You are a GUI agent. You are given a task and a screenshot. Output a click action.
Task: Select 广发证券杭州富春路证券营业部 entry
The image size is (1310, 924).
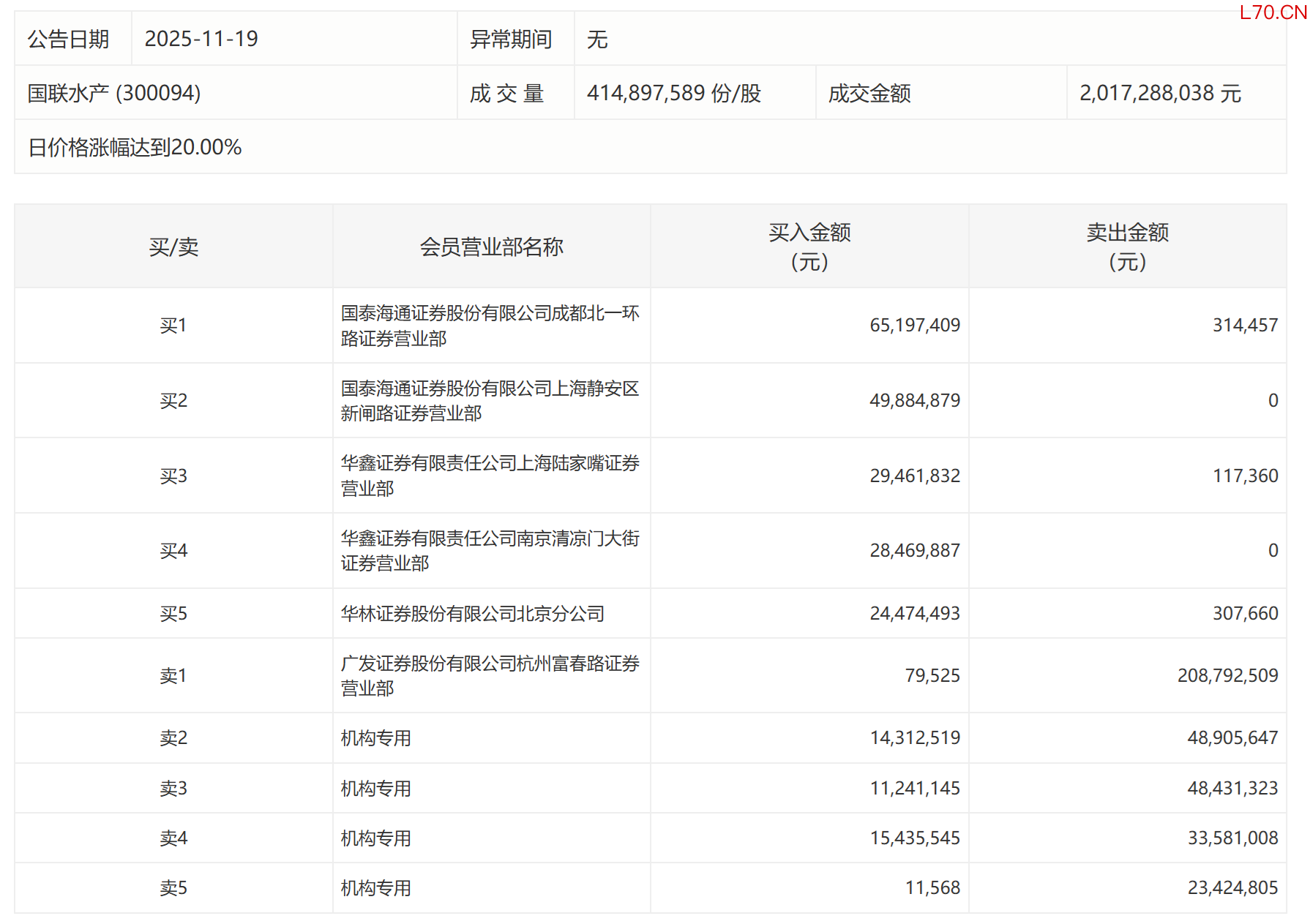(490, 676)
